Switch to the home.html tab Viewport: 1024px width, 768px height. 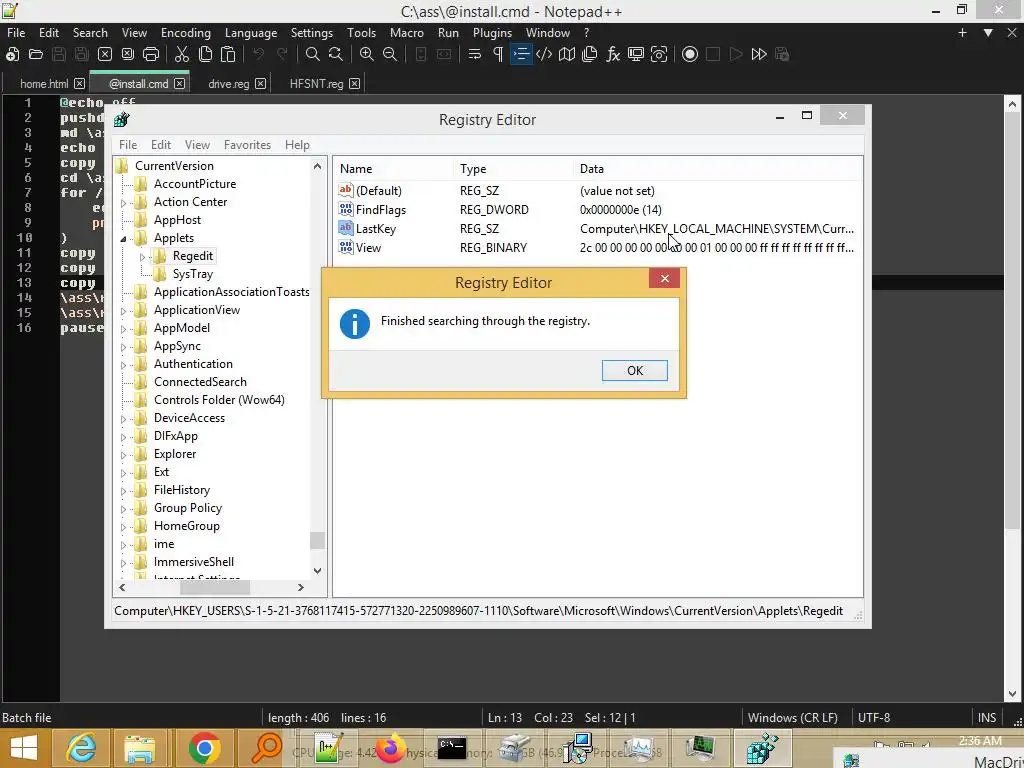click(x=44, y=84)
